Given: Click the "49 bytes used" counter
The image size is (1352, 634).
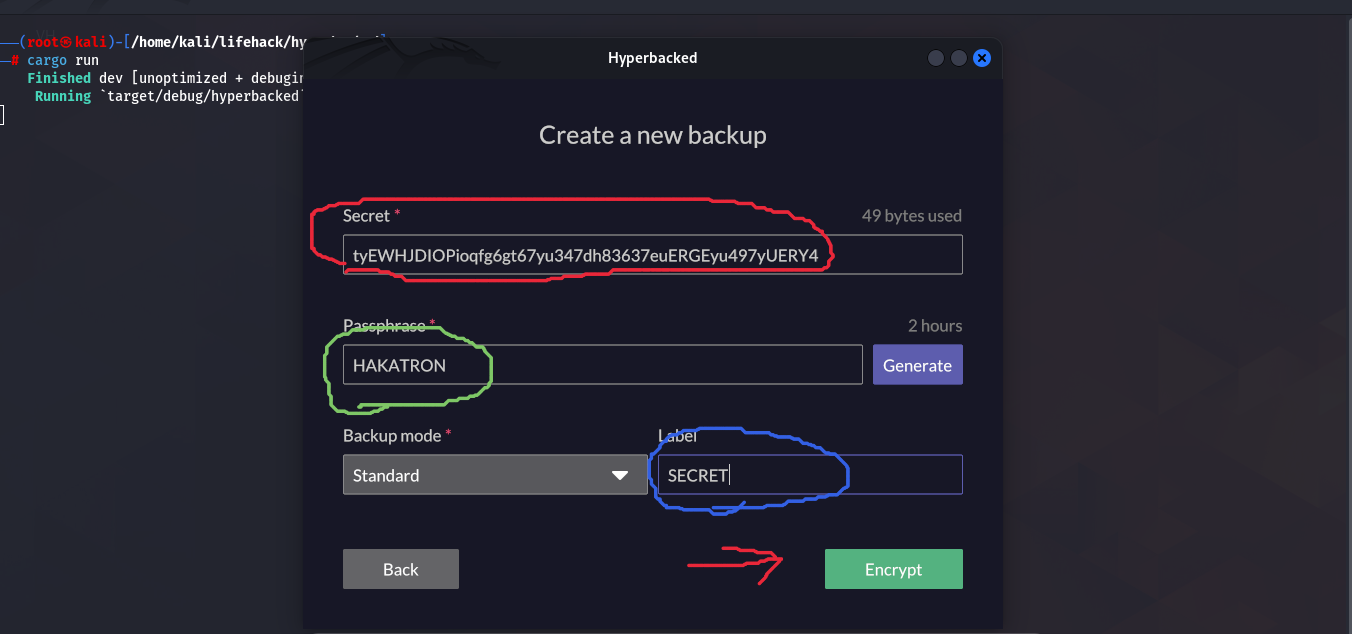Looking at the screenshot, I should pyautogui.click(x=911, y=215).
